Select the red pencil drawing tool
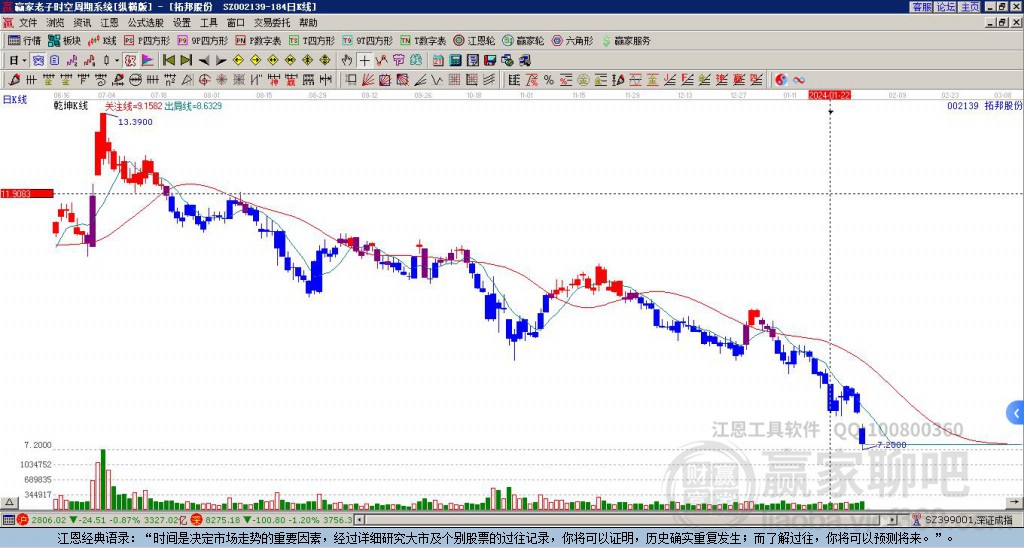Viewport: 1024px width, 548px height. [x=14, y=80]
